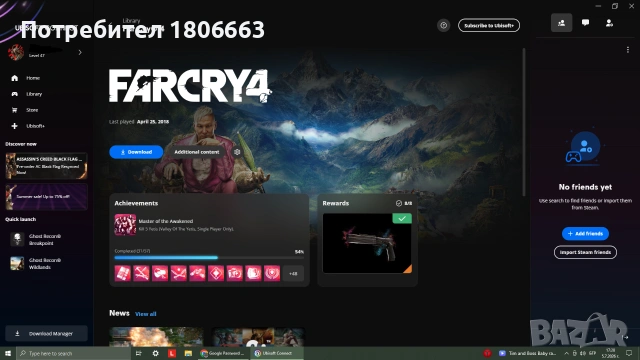Open the notification center icon
640x360 pixels.
click(630, 353)
